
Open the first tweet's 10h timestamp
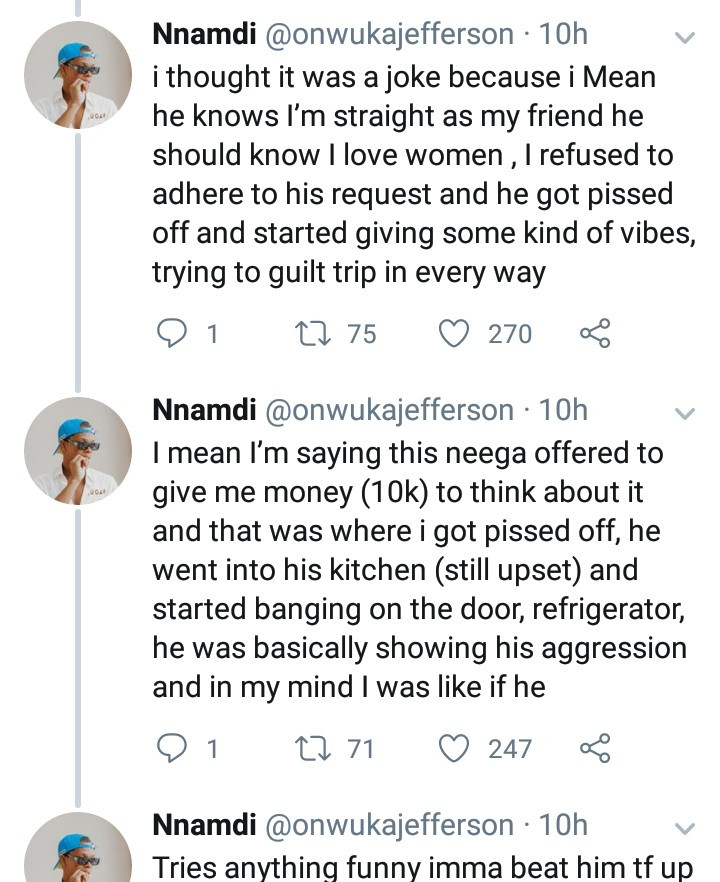click(x=563, y=34)
